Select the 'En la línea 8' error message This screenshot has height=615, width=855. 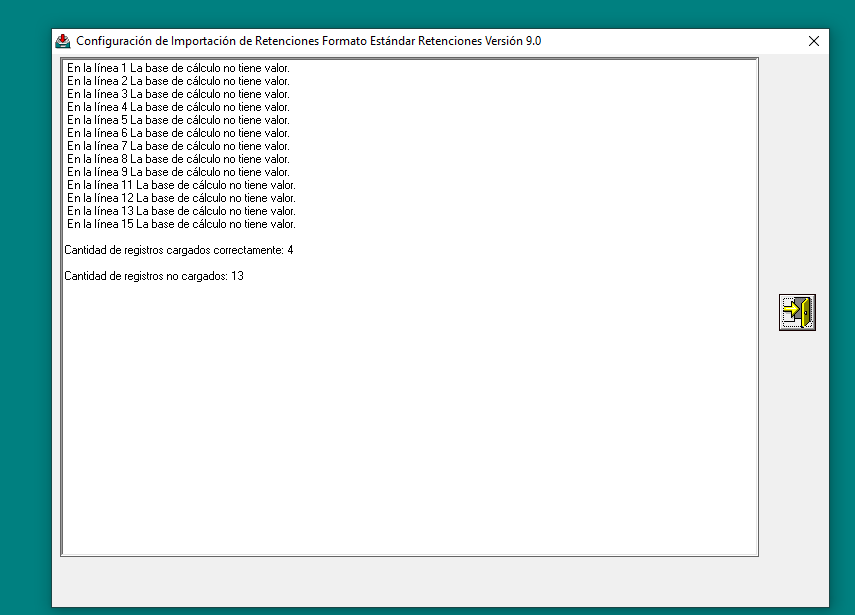pyautogui.click(x=178, y=160)
